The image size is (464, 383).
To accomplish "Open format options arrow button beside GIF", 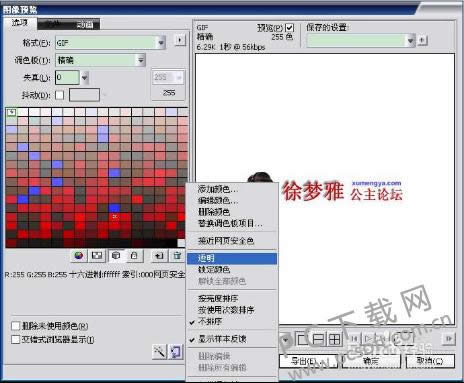I will 180,40.
